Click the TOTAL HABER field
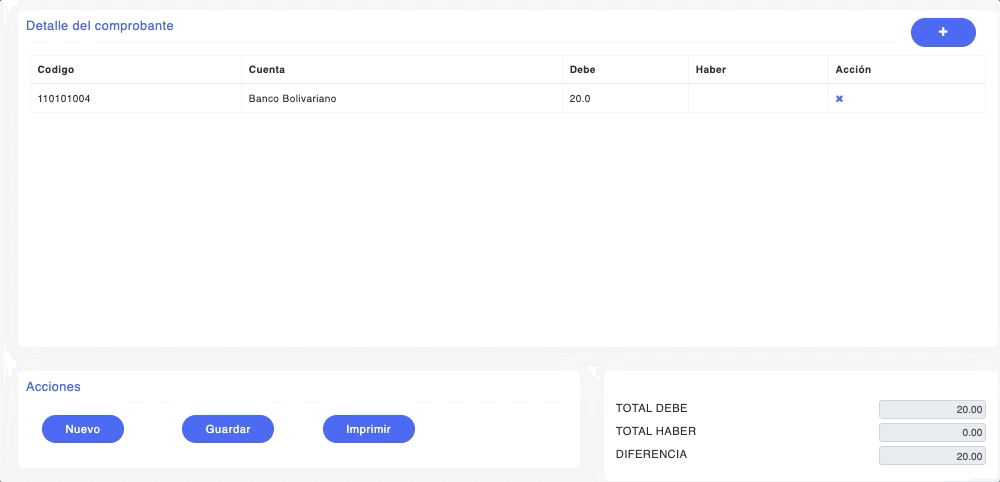Image resolution: width=1000 pixels, height=482 pixels. pyautogui.click(x=932, y=432)
